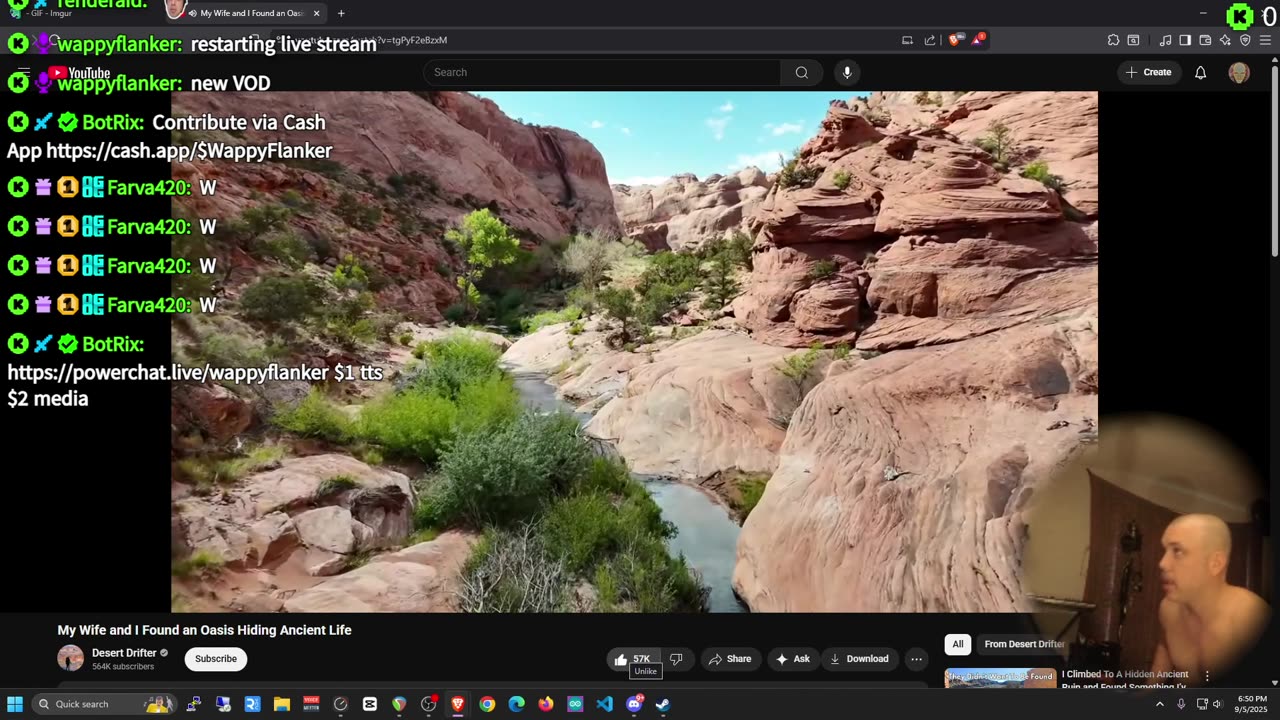
Task: Open the Brave playlist music icon
Action: [1165, 40]
